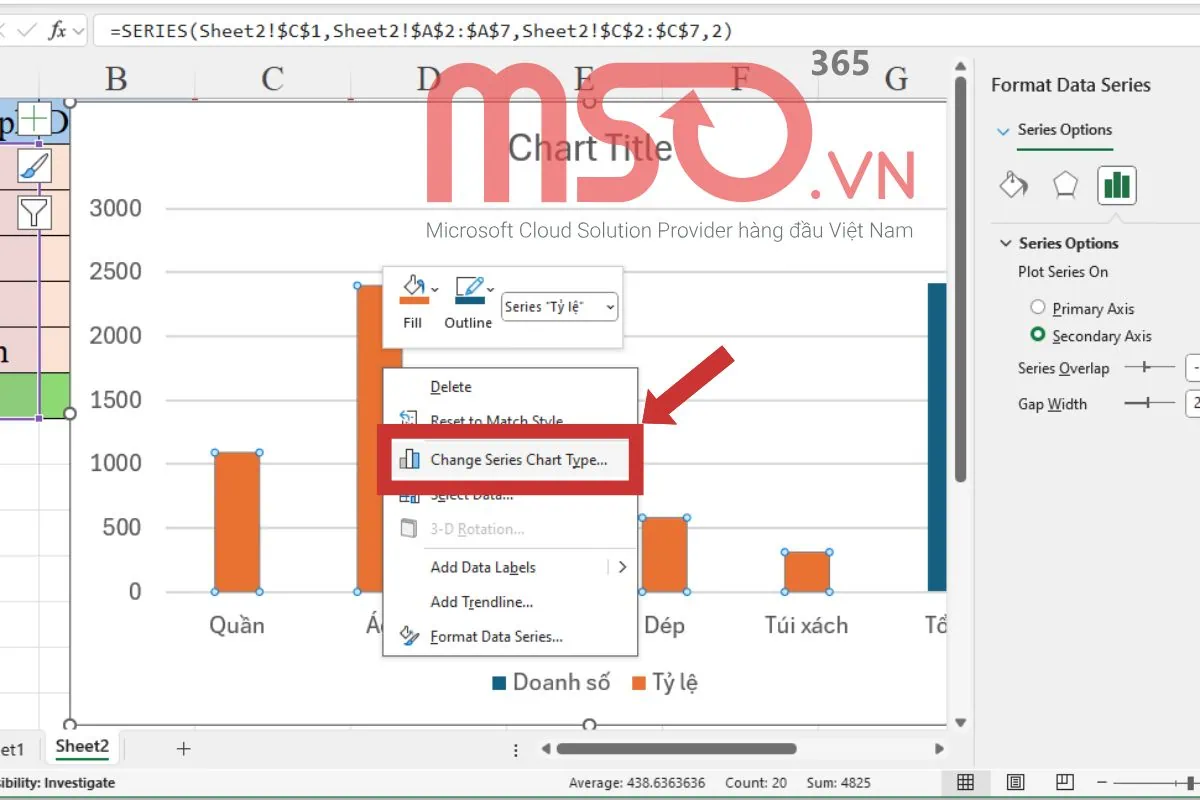Adjust the Gap Width slider

tap(1147, 404)
